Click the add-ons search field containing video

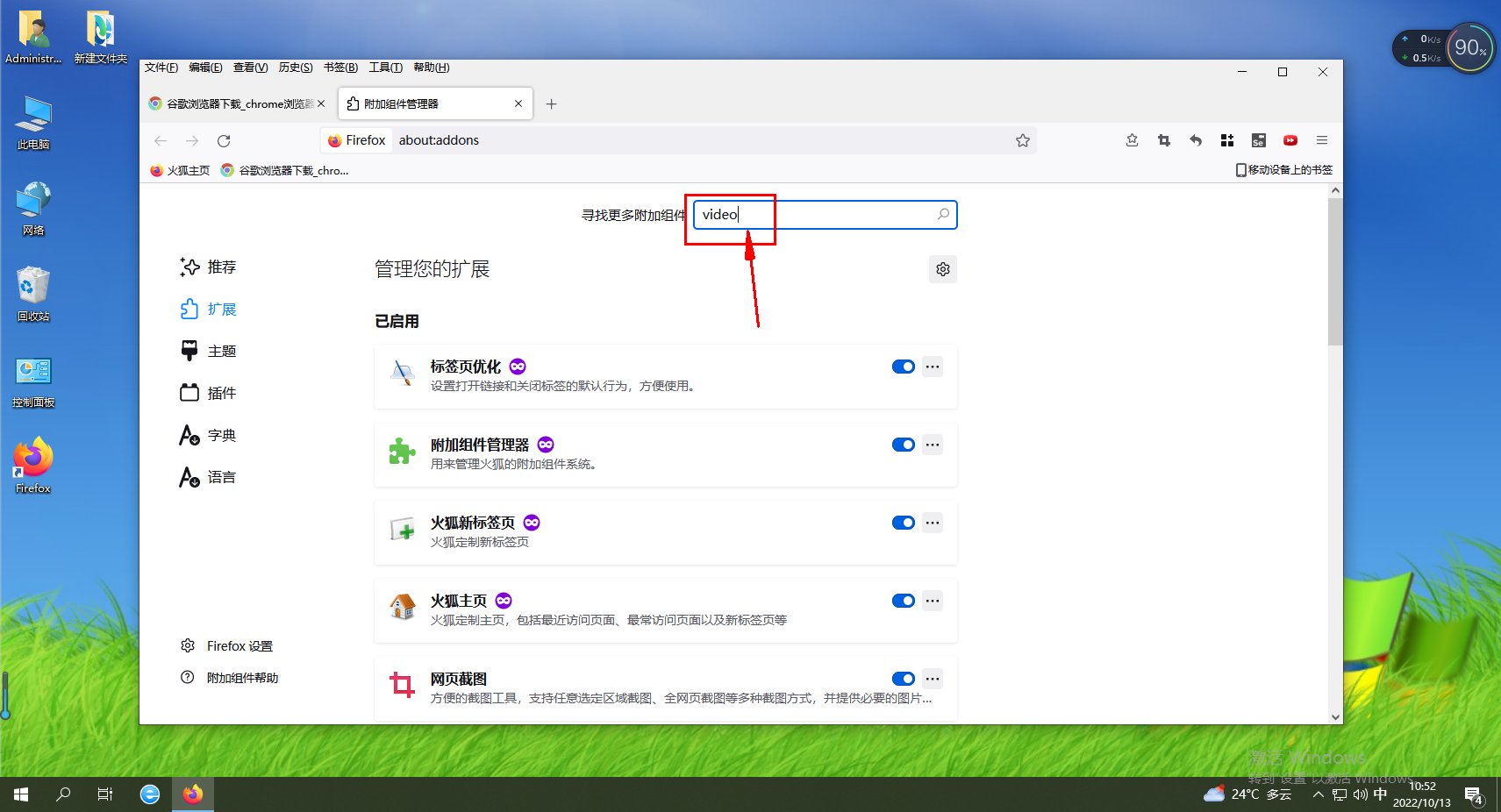pyautogui.click(x=825, y=215)
